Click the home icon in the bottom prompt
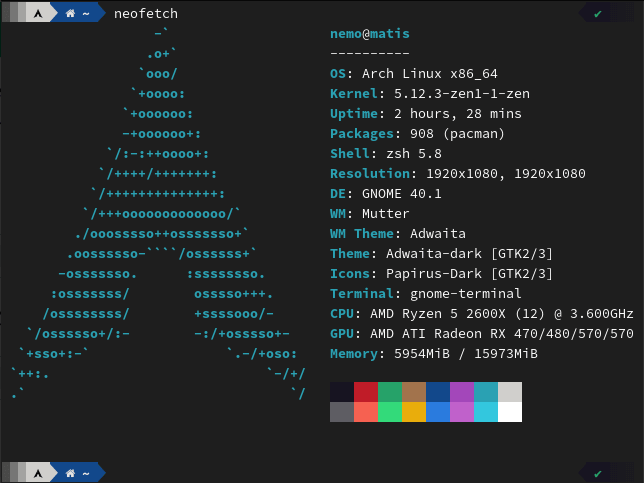 coord(70,474)
